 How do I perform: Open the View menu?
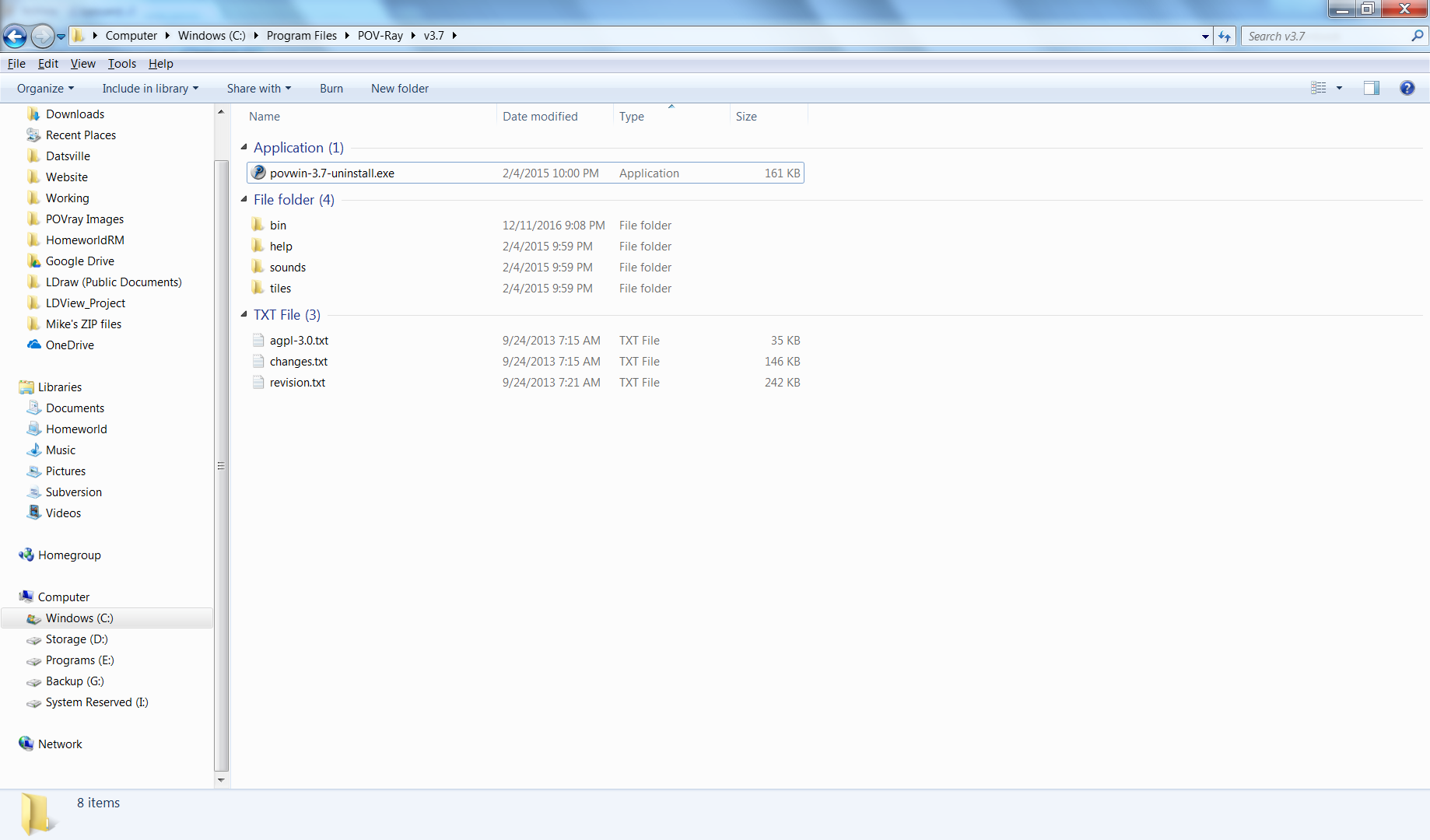tap(82, 64)
